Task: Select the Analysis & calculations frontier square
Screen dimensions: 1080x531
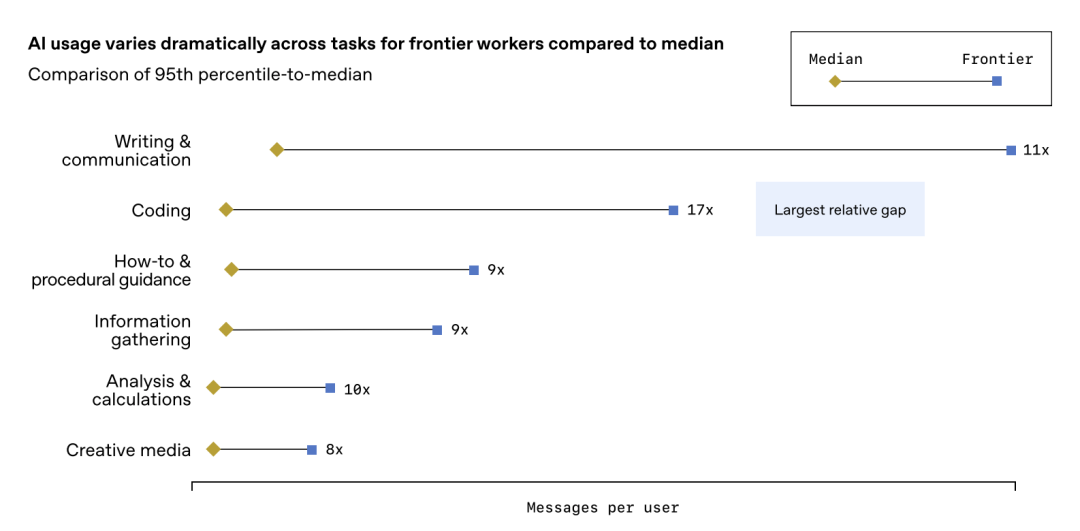Action: [x=330, y=388]
